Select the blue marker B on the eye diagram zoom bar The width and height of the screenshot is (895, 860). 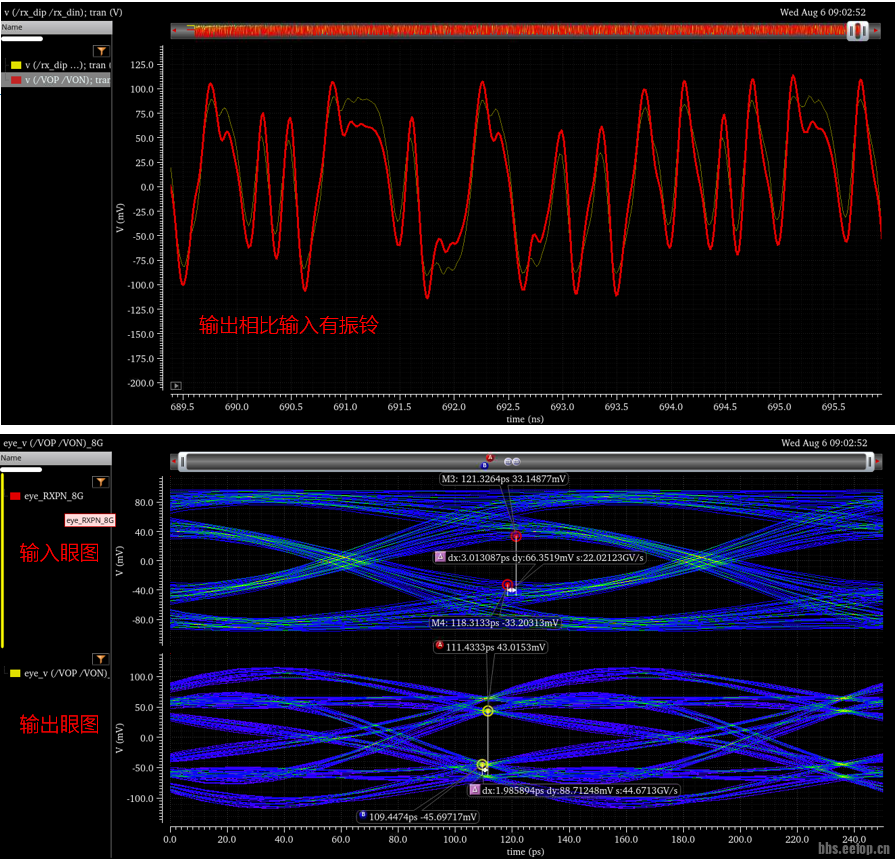point(485,466)
